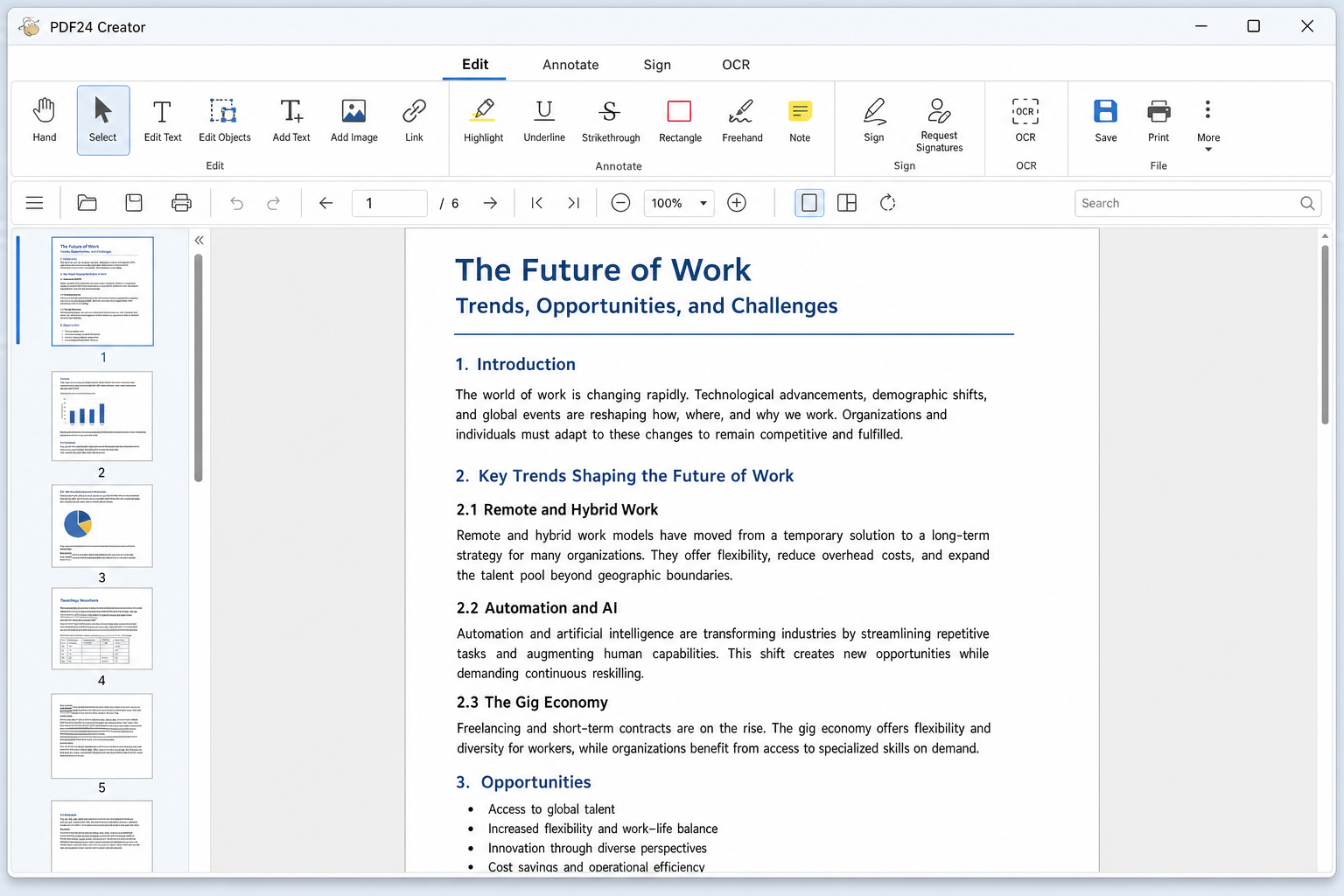Open the OCR tab
The width and height of the screenshot is (1344, 896).
[x=736, y=65]
